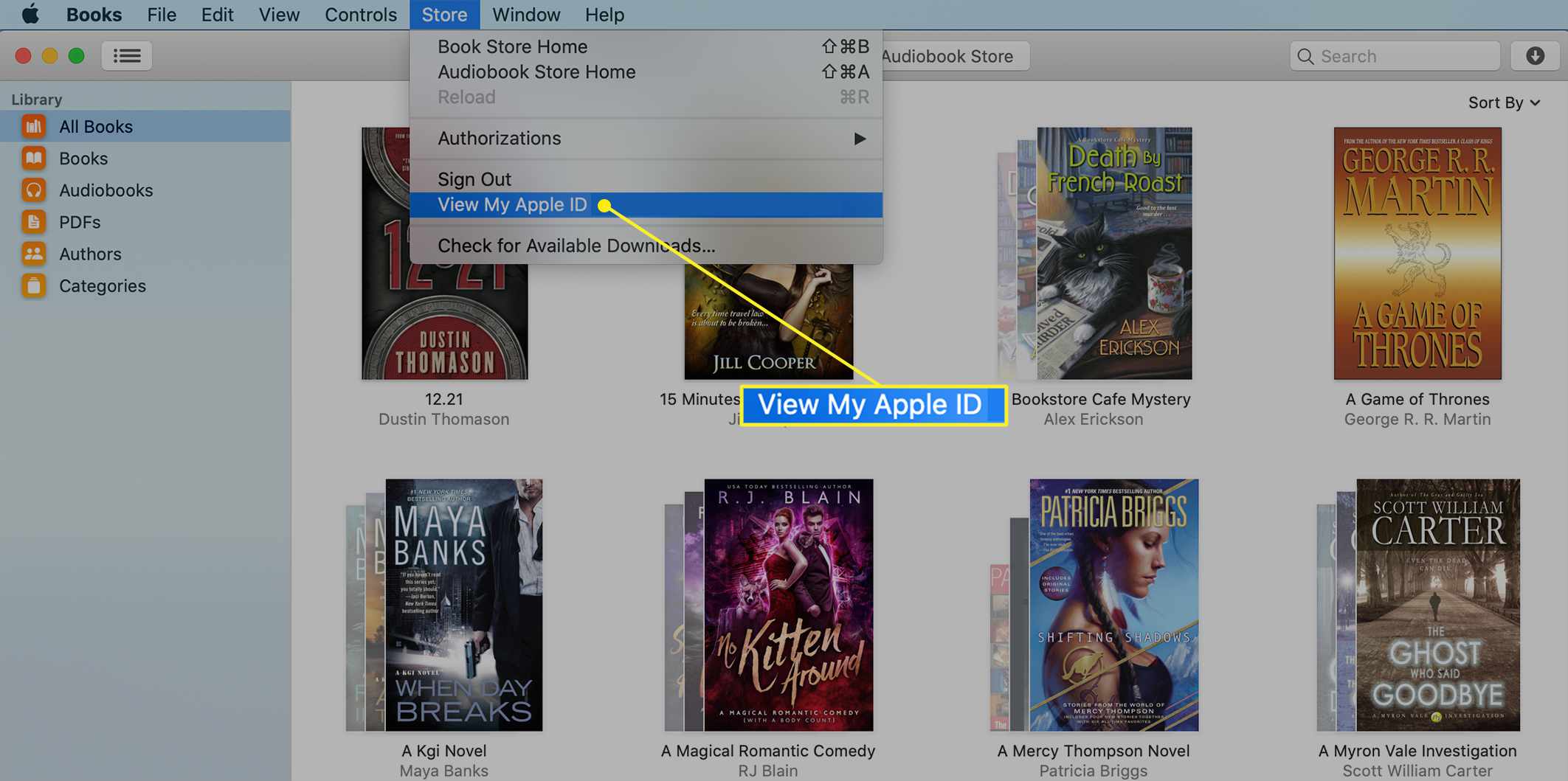
Task: Select All Books in Library sidebar
Action: (145, 126)
